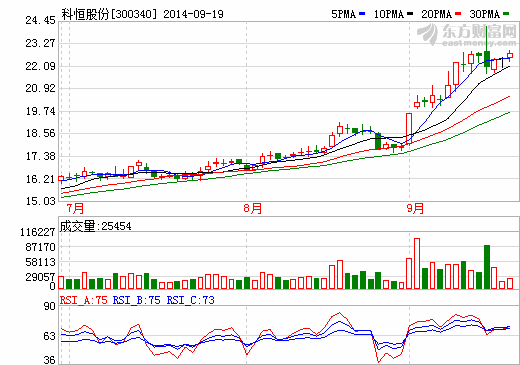
Task: Click the green 30PMA color marker
Action: [506, 14]
